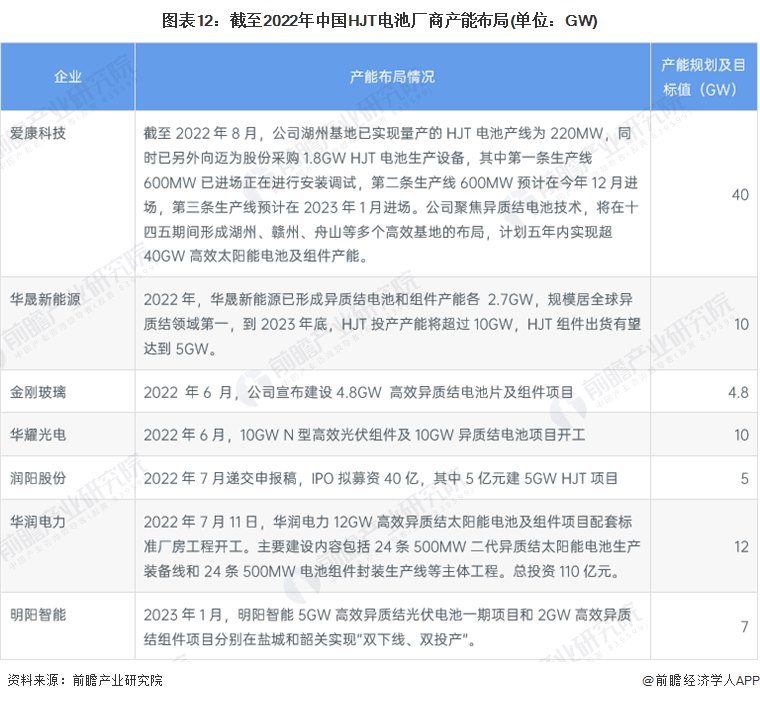Click the chart title '图表12：截至2022年中国HJT电池厂商产能布局'
This screenshot has width=760, height=701.
(x=380, y=20)
